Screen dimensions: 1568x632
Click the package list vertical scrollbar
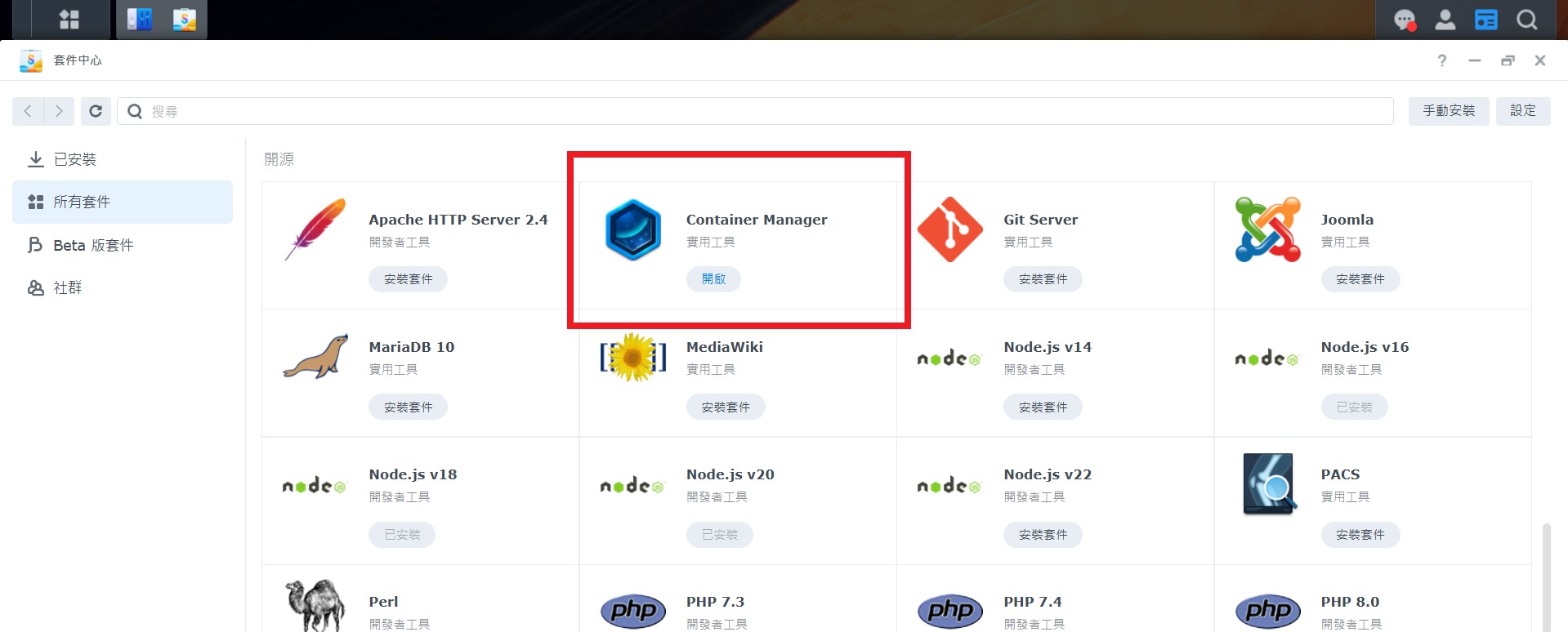[x=1546, y=576]
